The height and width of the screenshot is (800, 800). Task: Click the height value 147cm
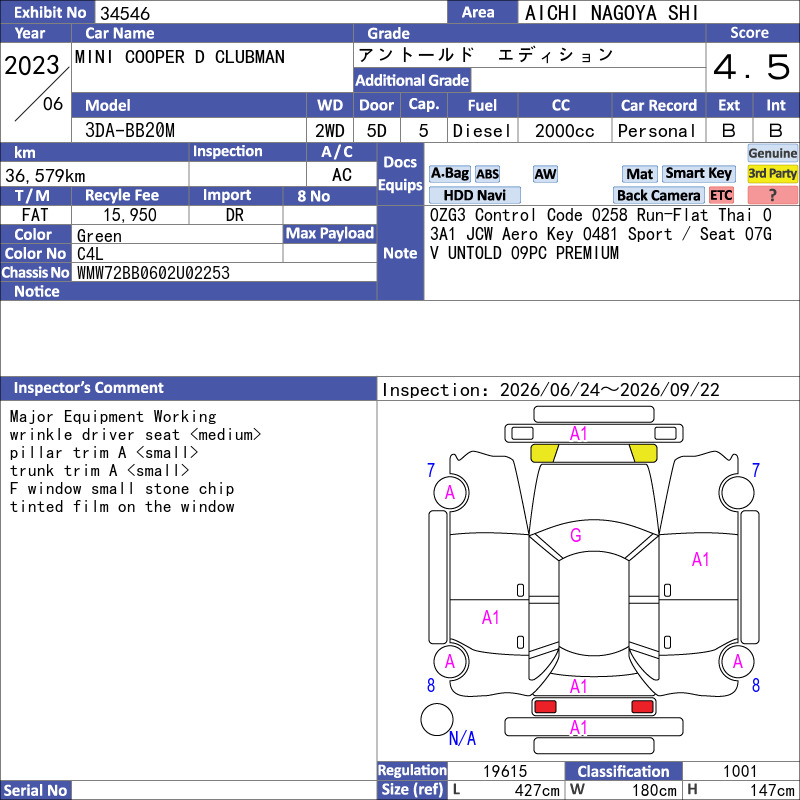pos(772,790)
